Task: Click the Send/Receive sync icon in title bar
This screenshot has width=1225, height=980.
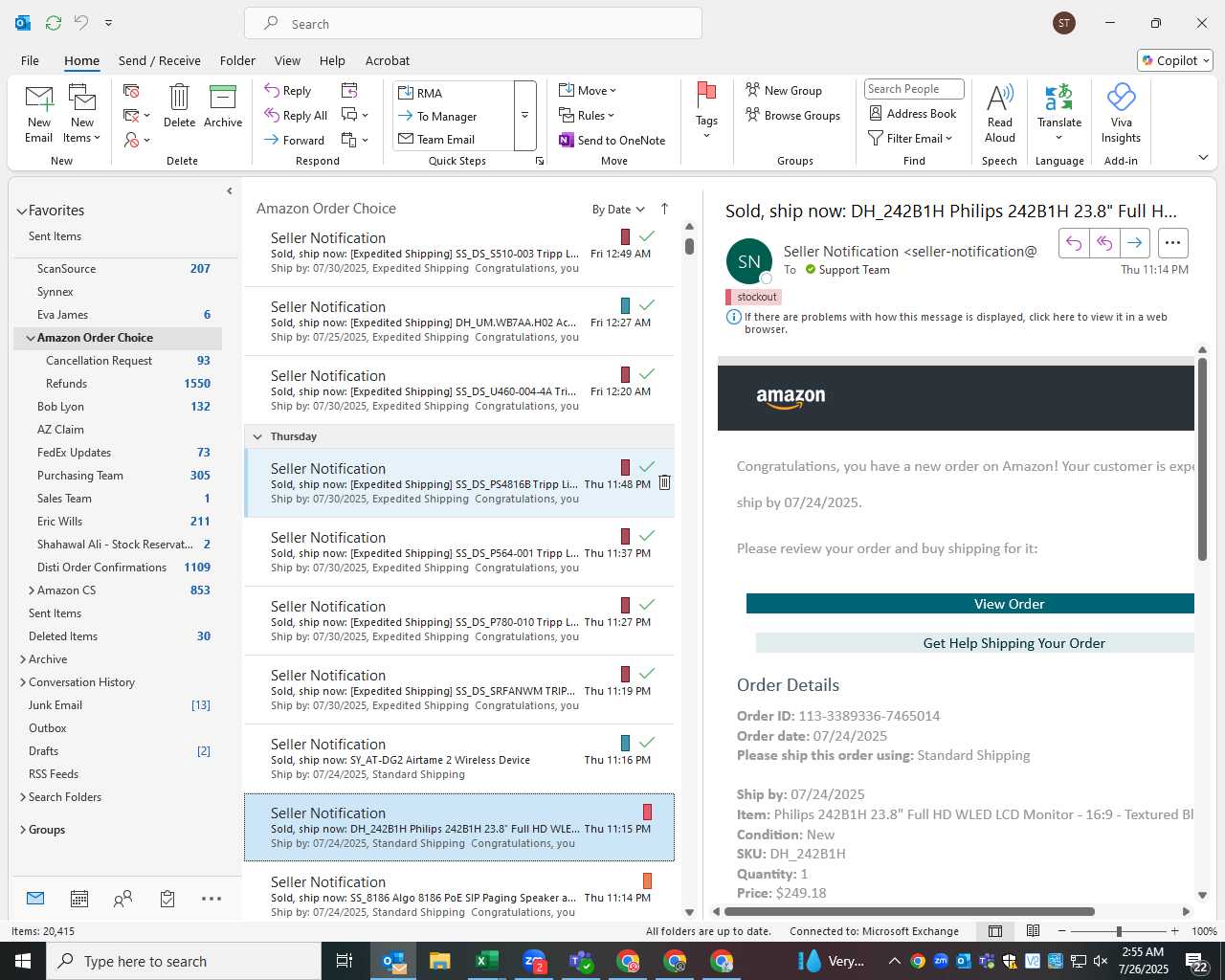Action: point(54,22)
